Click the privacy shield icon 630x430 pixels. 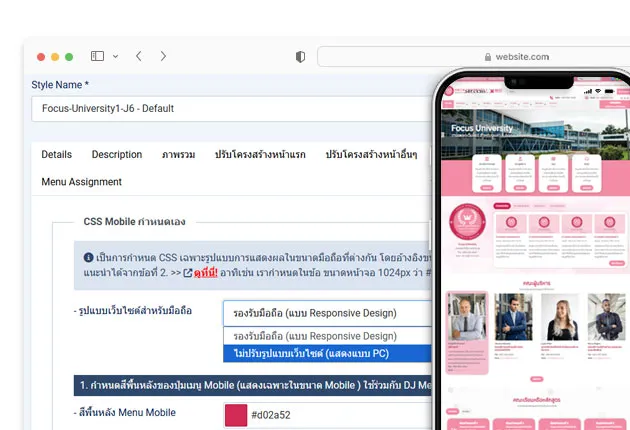click(x=300, y=57)
